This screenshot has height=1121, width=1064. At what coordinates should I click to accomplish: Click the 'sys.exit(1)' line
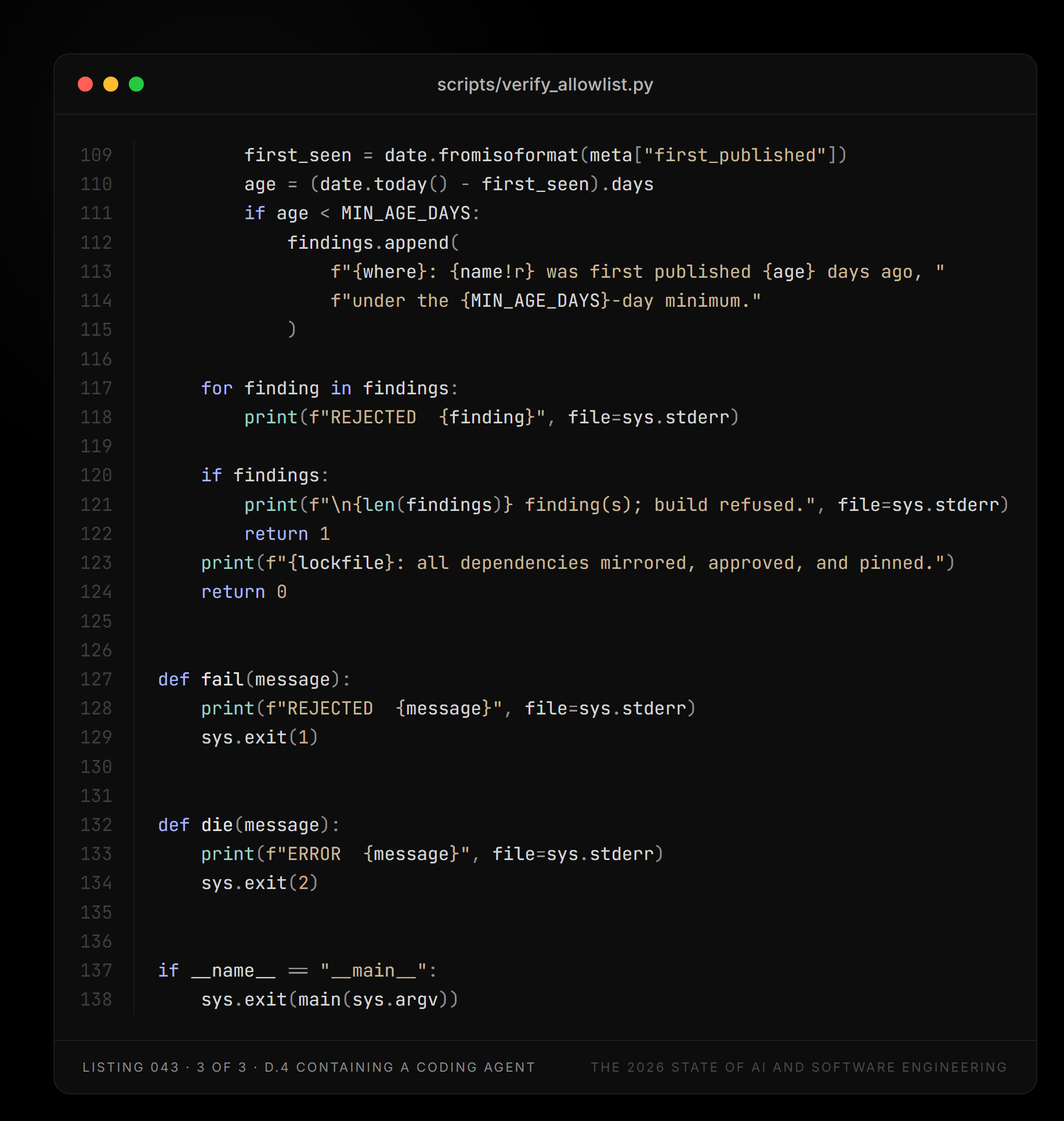[x=259, y=737]
